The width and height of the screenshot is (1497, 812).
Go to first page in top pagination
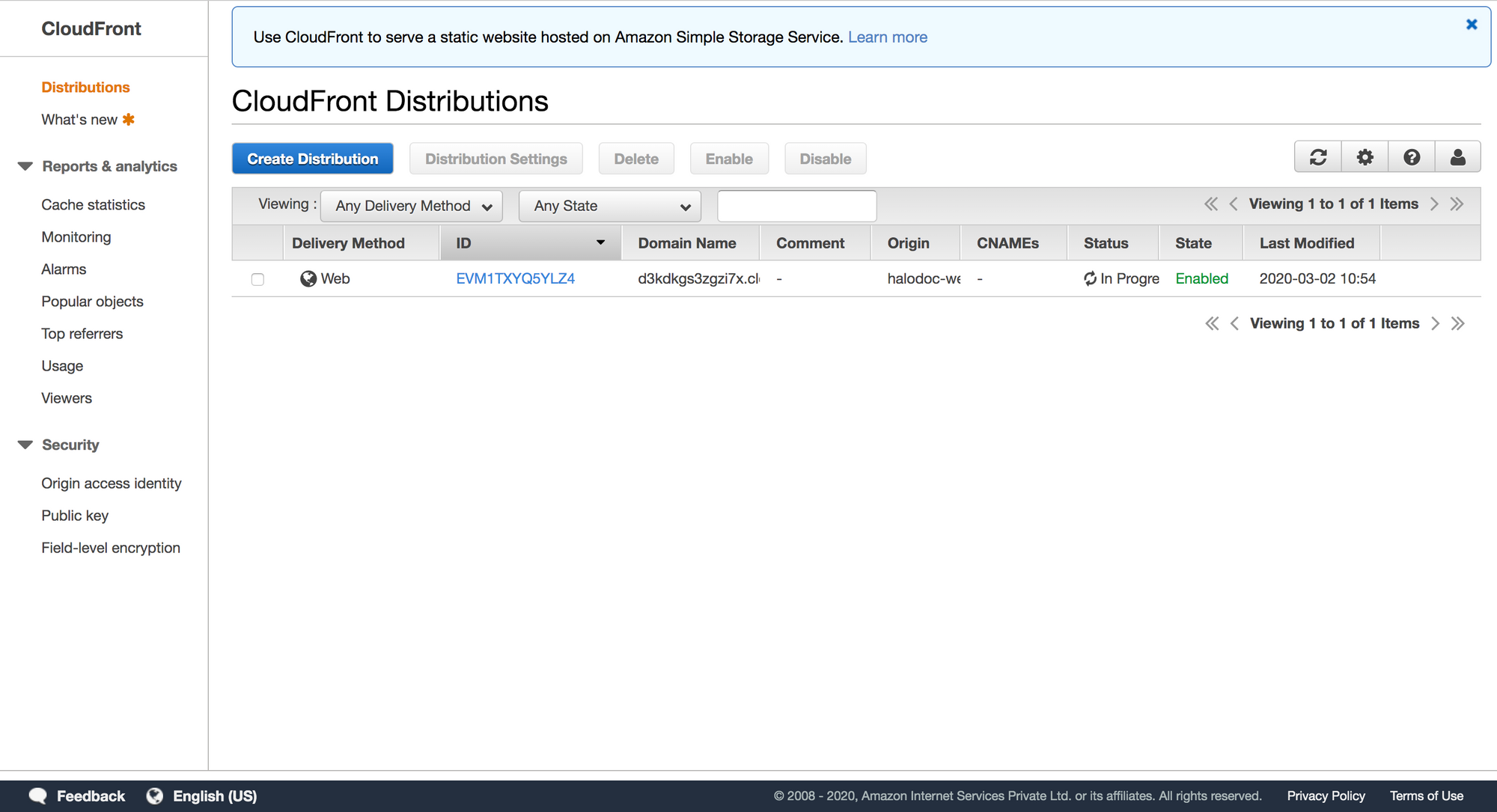[x=1211, y=204]
